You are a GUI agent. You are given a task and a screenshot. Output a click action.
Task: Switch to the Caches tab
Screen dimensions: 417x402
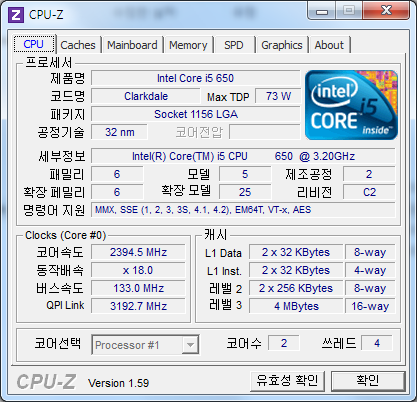click(78, 45)
